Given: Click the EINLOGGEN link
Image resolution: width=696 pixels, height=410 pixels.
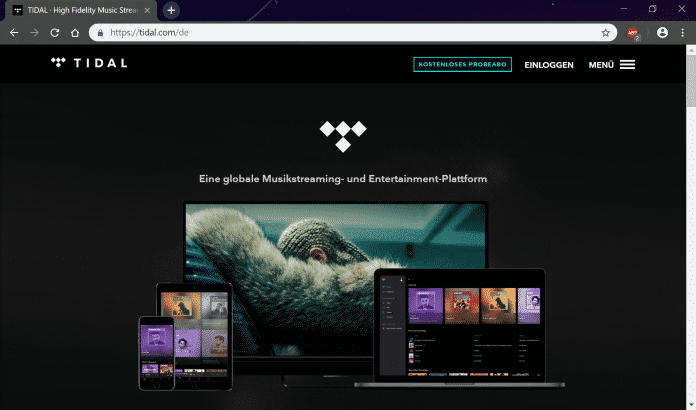Looking at the screenshot, I should 549,65.
